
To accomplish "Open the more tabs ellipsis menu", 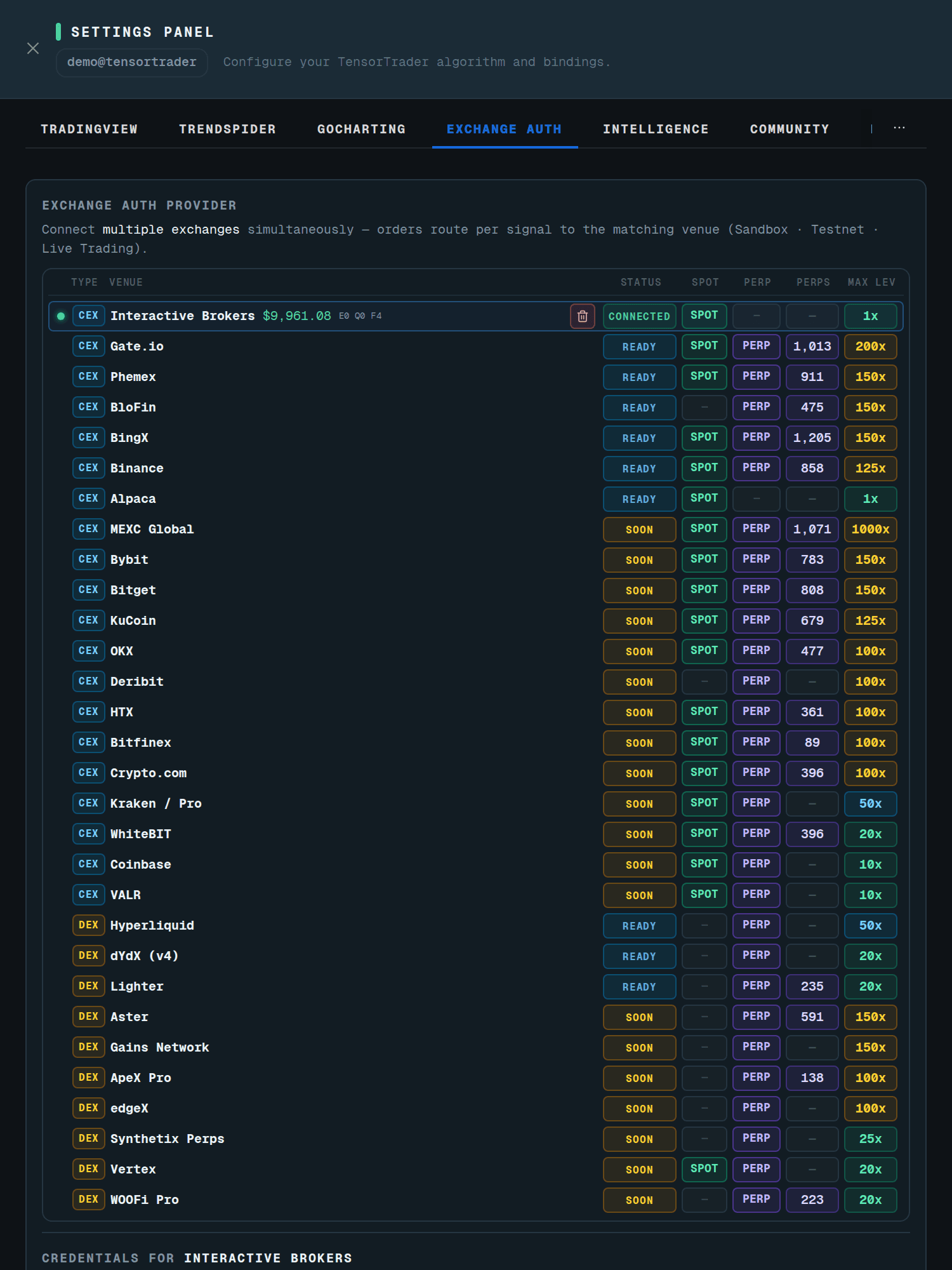I will coord(899,128).
